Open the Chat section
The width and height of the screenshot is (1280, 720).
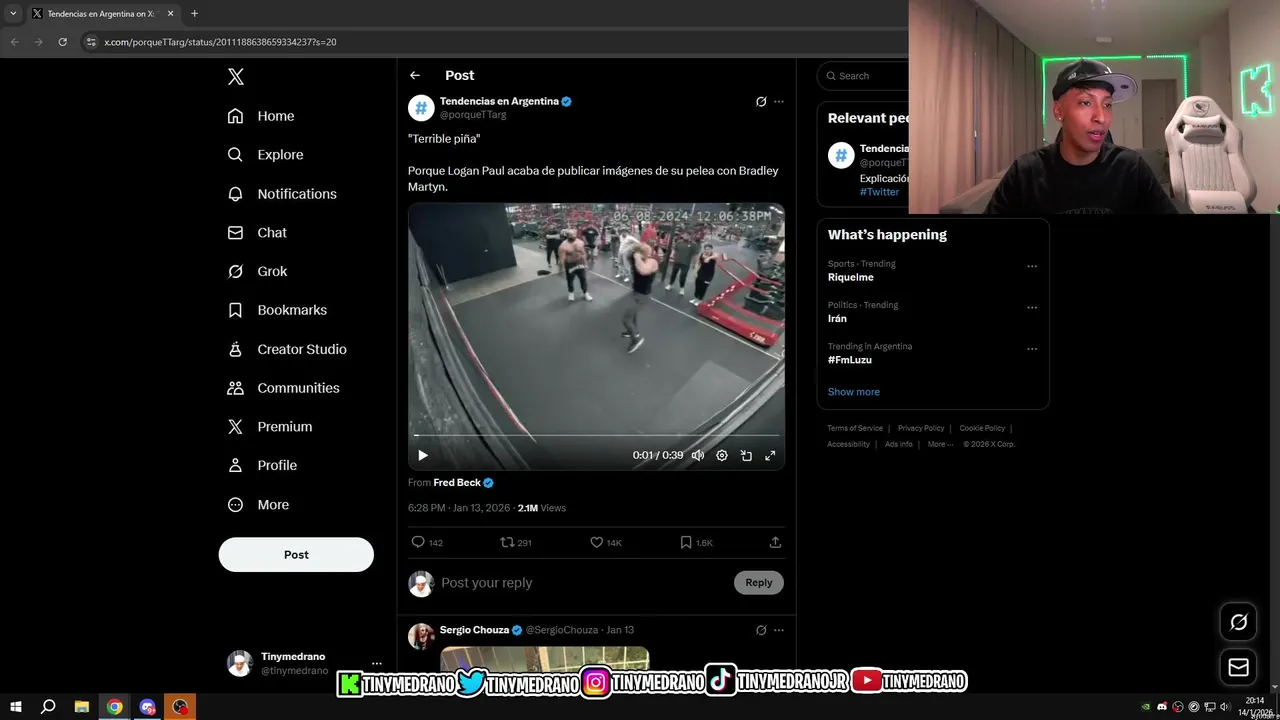pyautogui.click(x=257, y=233)
